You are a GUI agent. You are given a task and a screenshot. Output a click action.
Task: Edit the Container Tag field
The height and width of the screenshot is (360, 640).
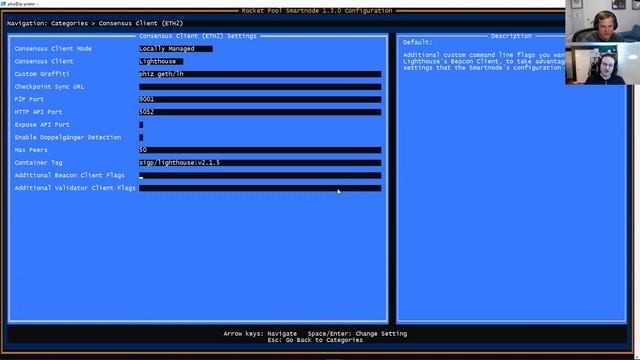click(260, 162)
